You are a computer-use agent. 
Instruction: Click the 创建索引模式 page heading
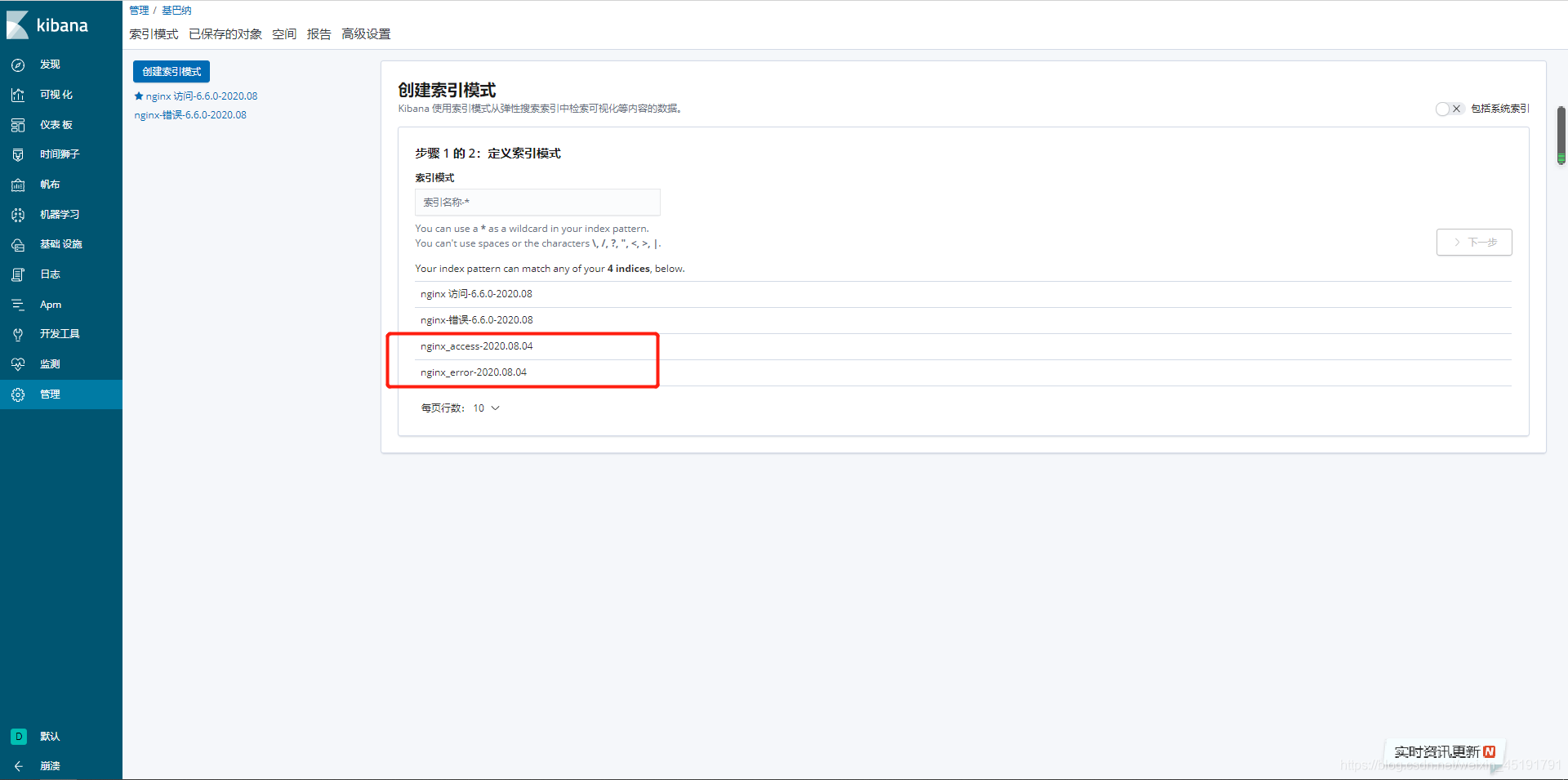click(447, 90)
